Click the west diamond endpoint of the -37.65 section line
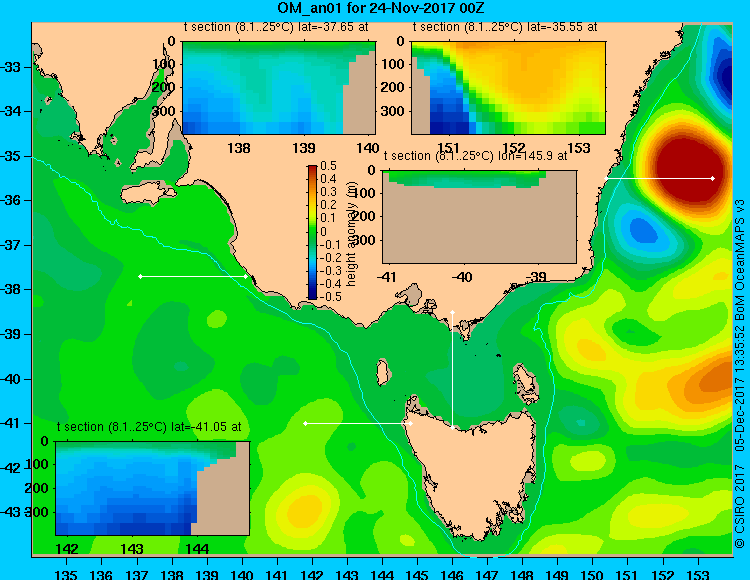This screenshot has width=750, height=580. click(140, 276)
